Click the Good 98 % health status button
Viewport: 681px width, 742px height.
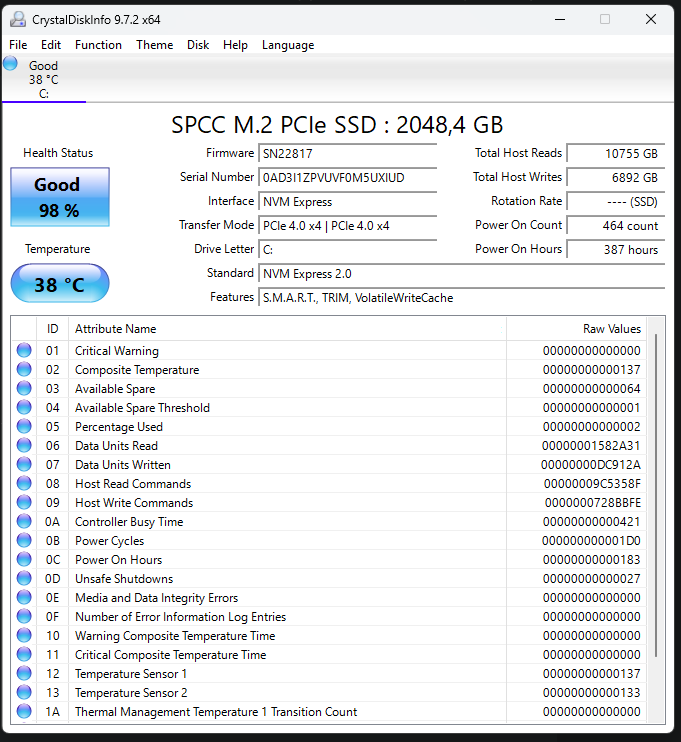click(59, 197)
